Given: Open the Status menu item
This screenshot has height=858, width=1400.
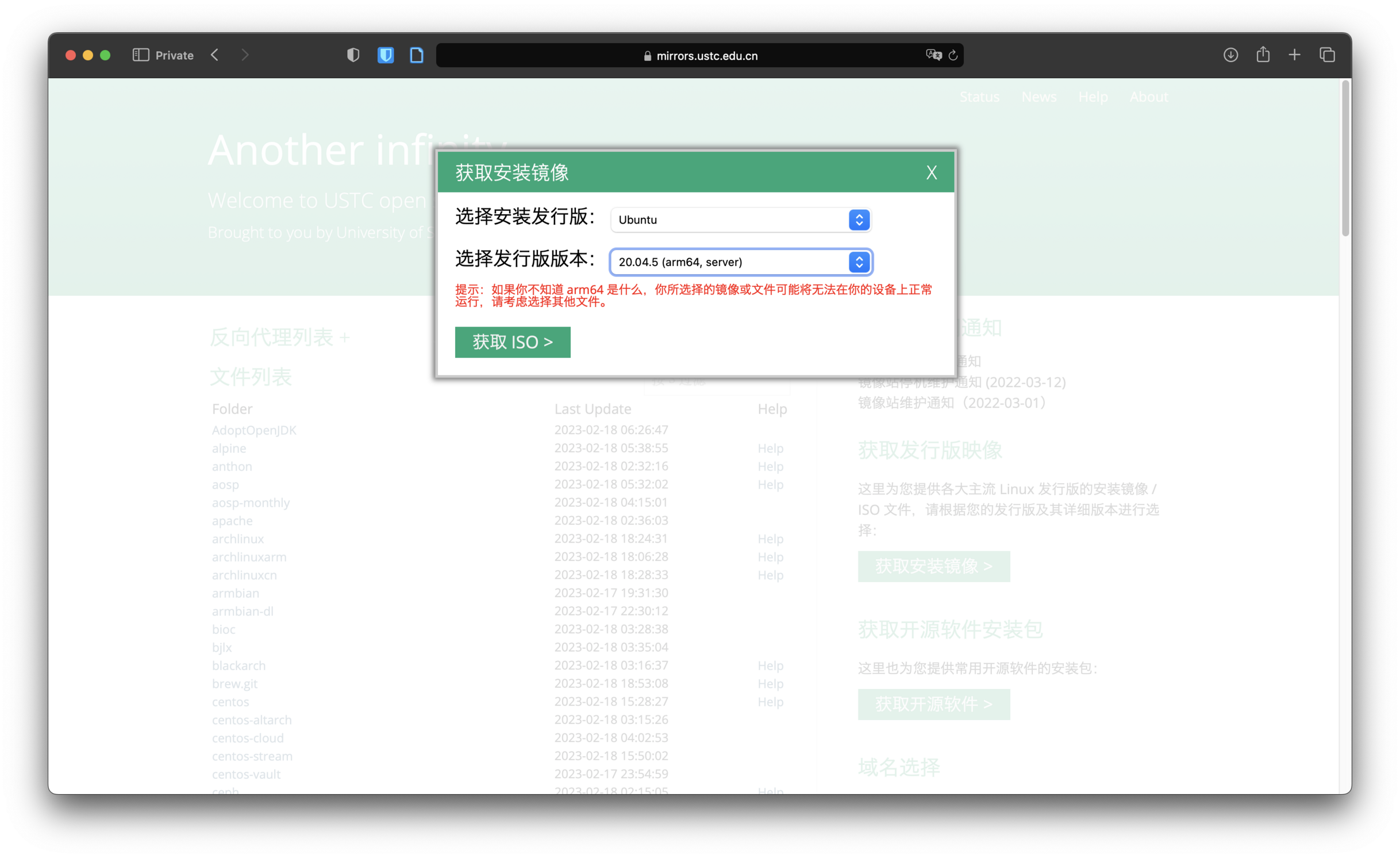Looking at the screenshot, I should [979, 97].
